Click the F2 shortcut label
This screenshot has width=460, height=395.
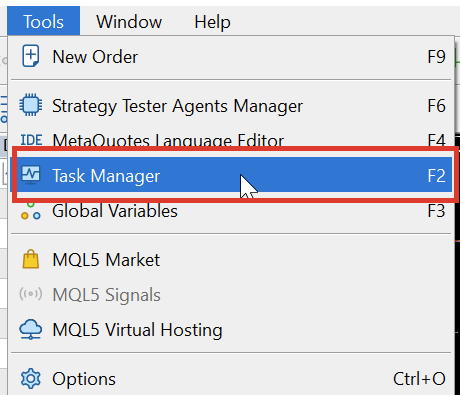(436, 176)
